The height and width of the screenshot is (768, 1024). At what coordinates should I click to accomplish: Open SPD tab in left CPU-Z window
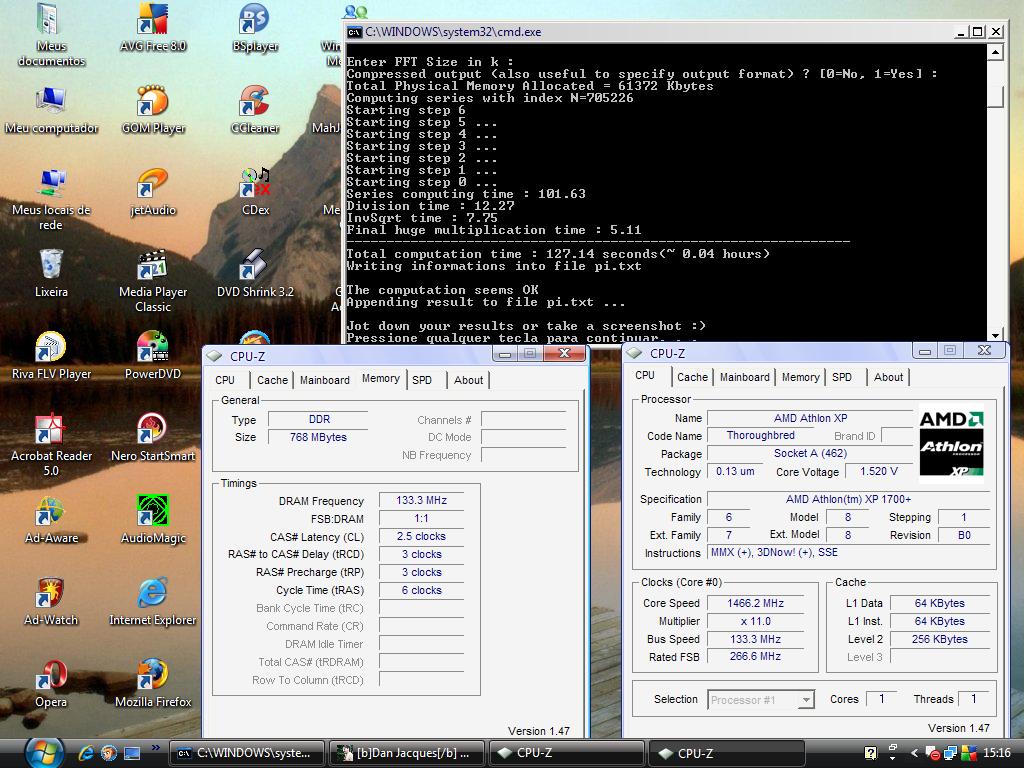pos(422,380)
